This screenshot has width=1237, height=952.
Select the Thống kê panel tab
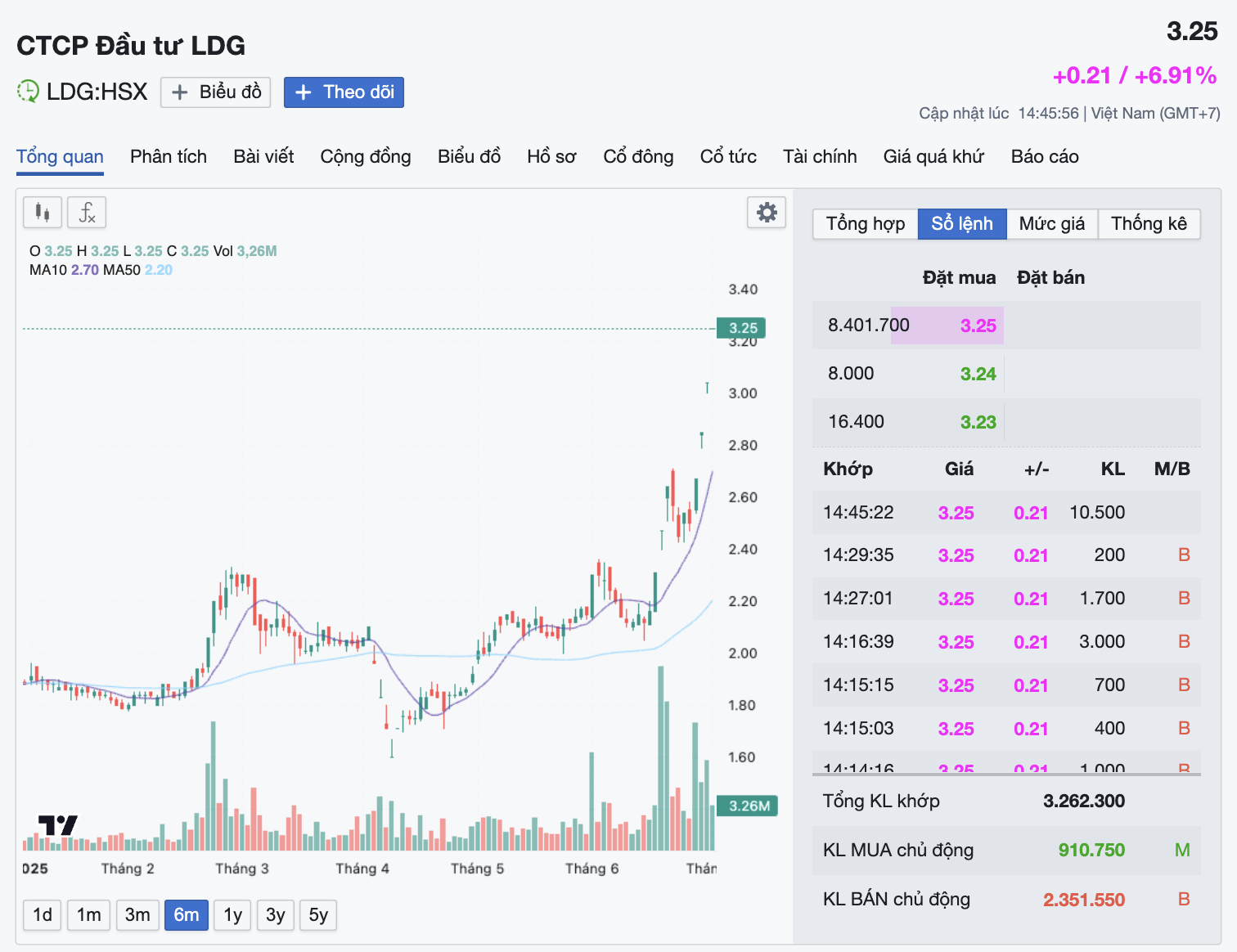point(1149,223)
